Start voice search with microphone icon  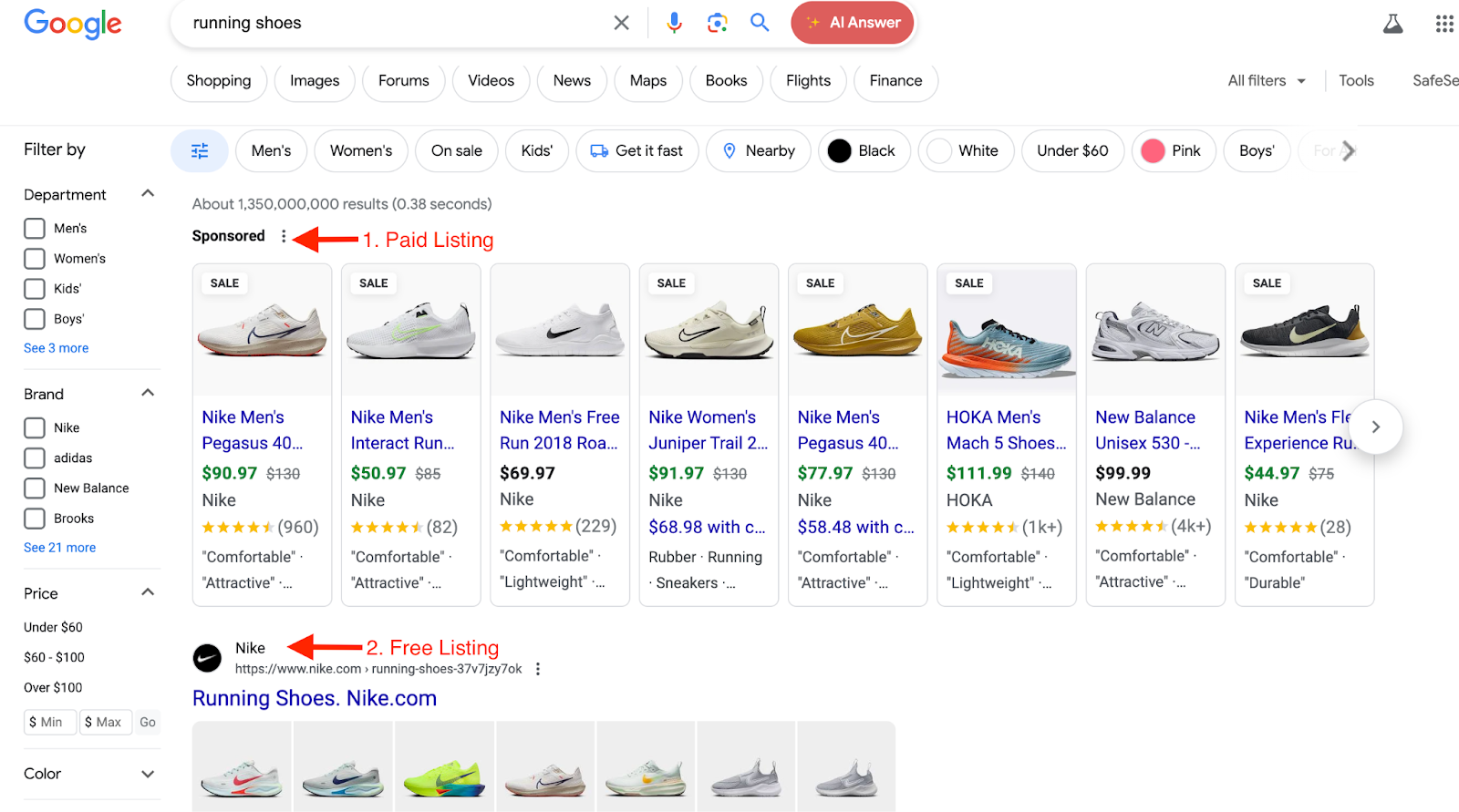(x=674, y=23)
